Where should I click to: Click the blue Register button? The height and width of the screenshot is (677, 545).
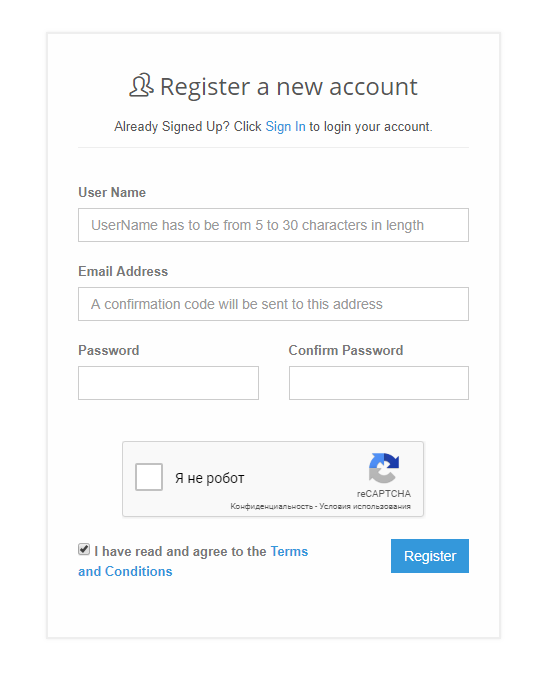point(430,556)
